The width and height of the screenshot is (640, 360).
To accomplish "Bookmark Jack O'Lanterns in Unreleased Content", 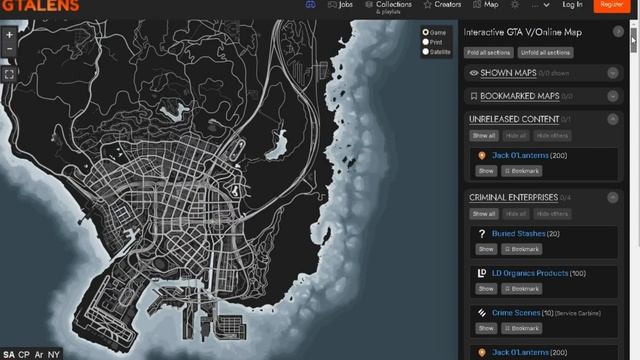I will pos(522,171).
